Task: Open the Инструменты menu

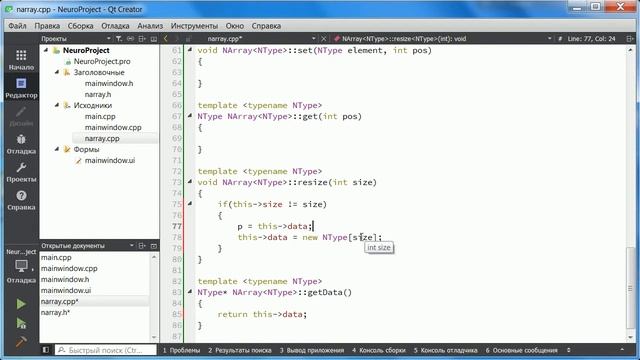Action: coord(194,26)
